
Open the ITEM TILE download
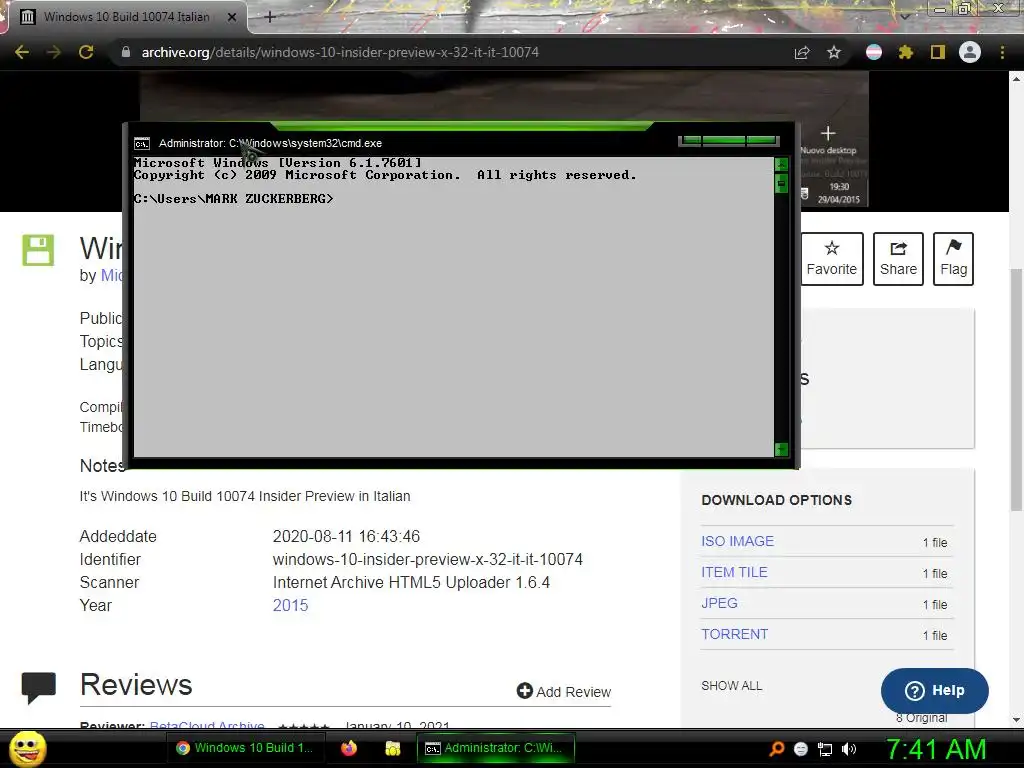(x=734, y=572)
